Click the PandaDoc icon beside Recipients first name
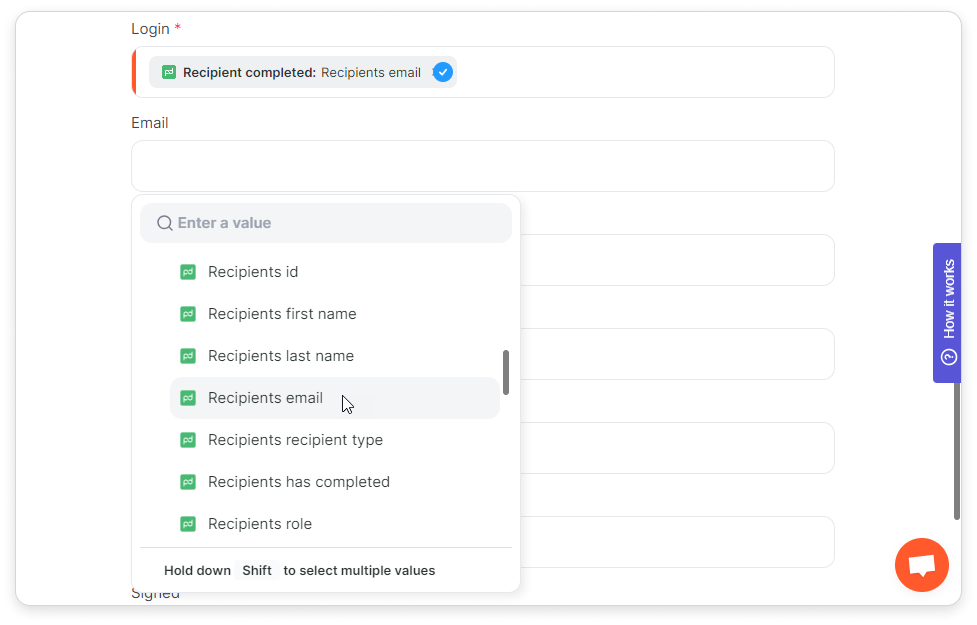977x625 pixels. [188, 314]
